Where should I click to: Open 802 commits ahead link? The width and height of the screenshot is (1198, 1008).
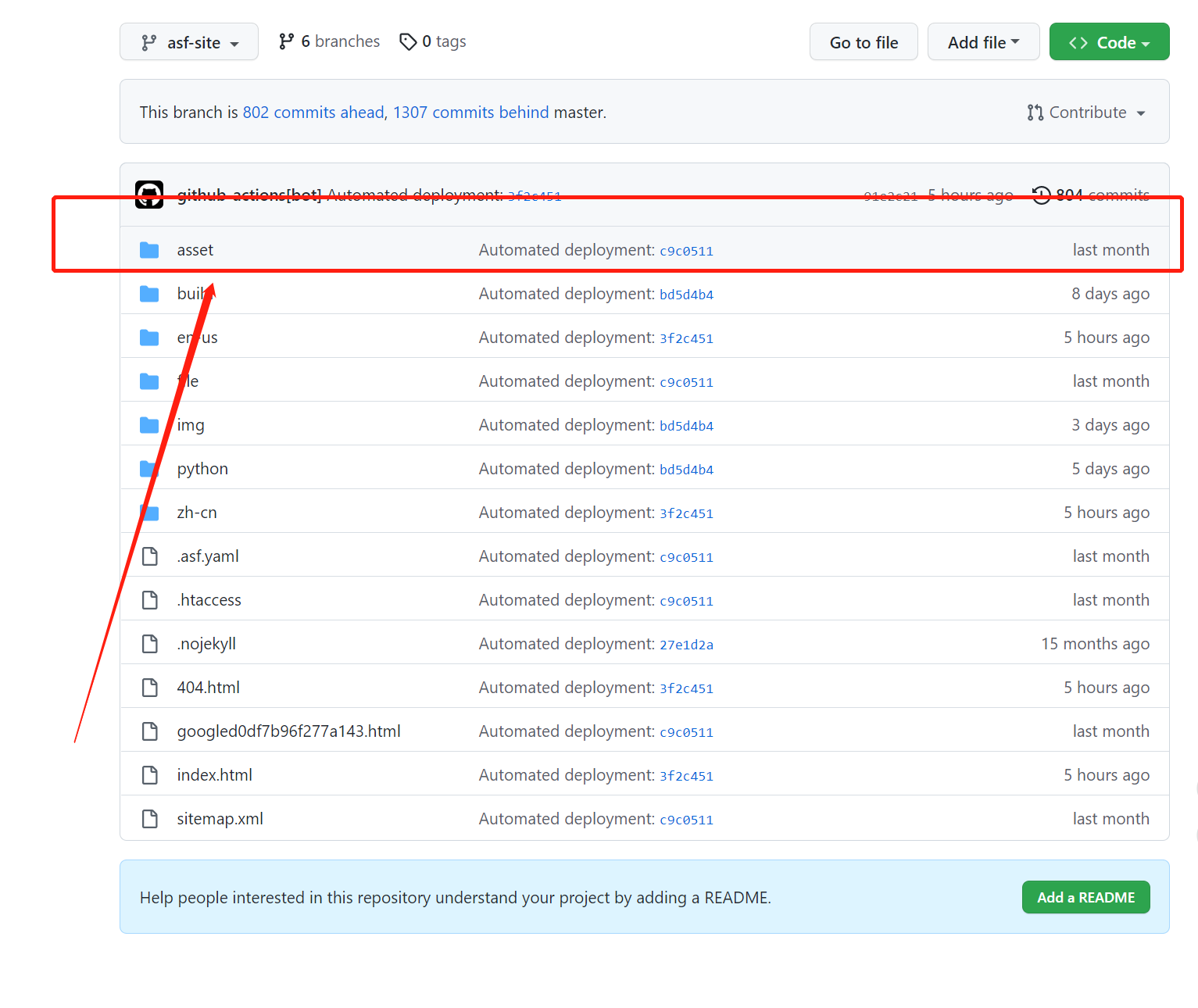click(x=313, y=113)
